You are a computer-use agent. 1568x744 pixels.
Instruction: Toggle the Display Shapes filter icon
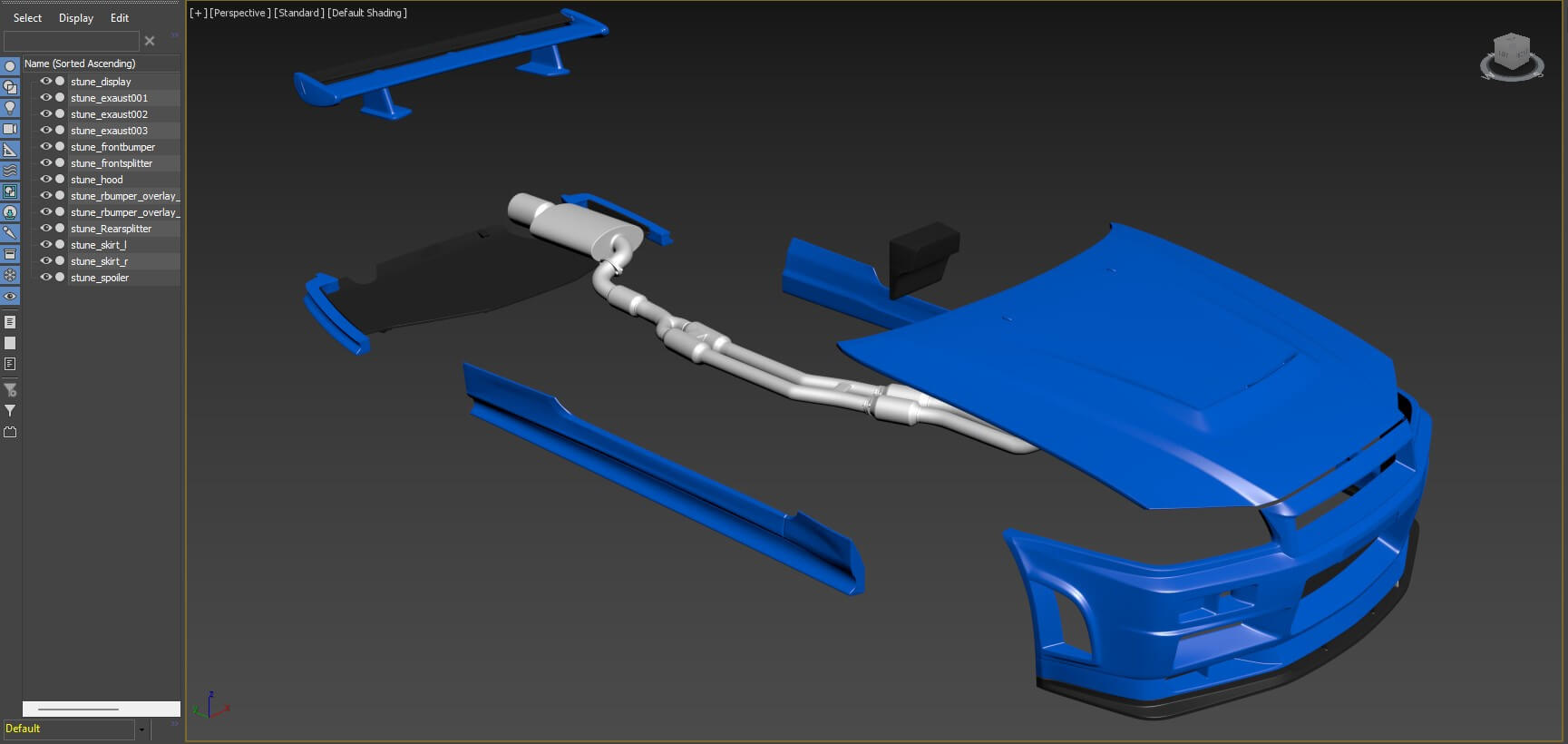coord(10,87)
